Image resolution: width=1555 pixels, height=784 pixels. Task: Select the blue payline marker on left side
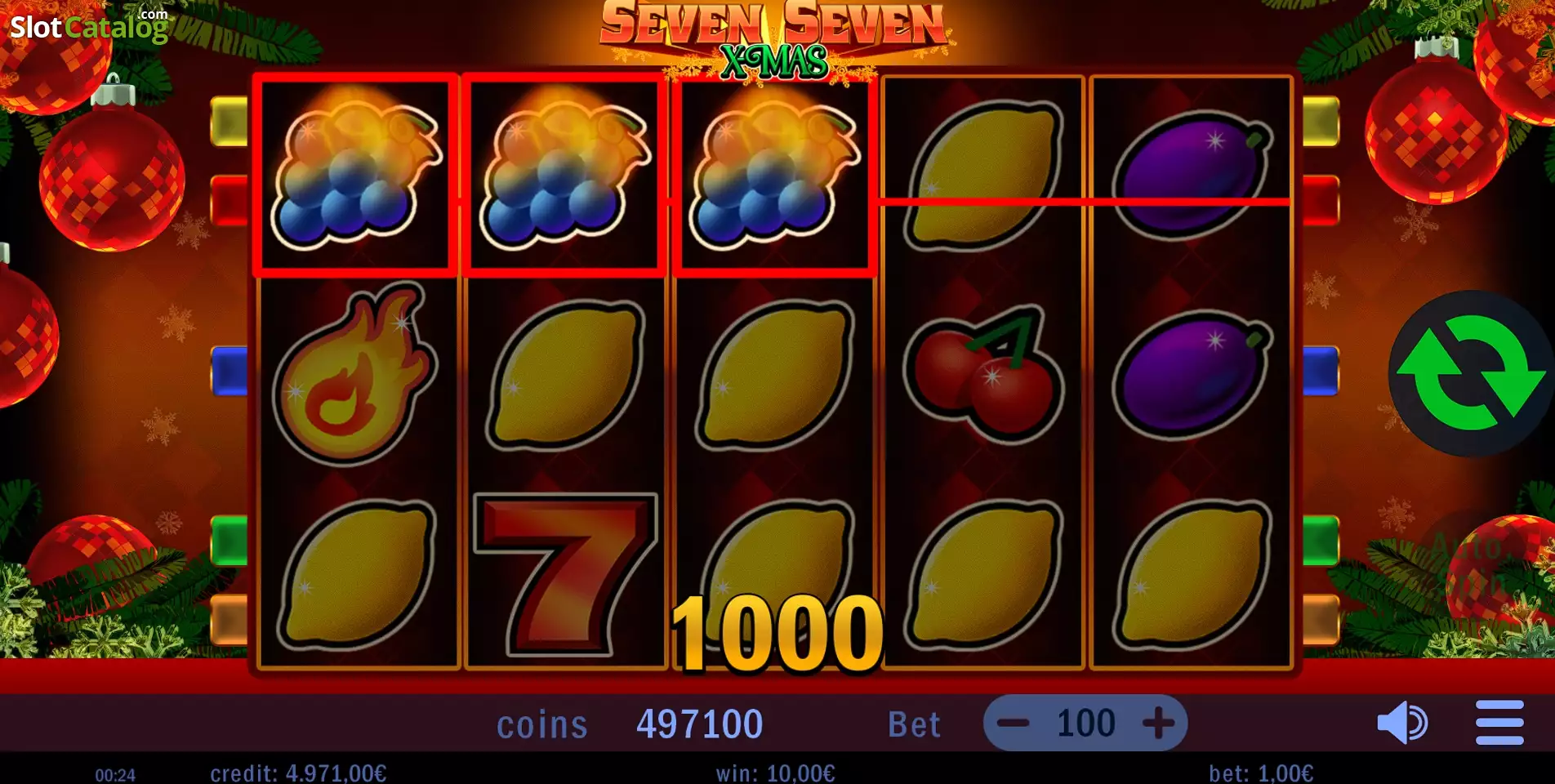229,371
